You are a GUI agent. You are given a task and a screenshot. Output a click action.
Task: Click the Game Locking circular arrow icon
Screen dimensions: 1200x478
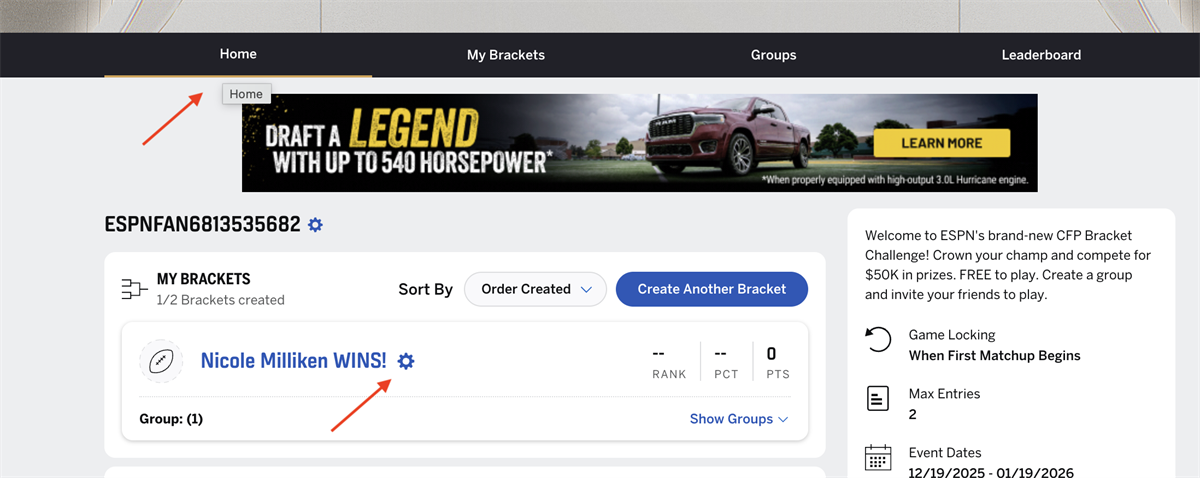coord(877,340)
